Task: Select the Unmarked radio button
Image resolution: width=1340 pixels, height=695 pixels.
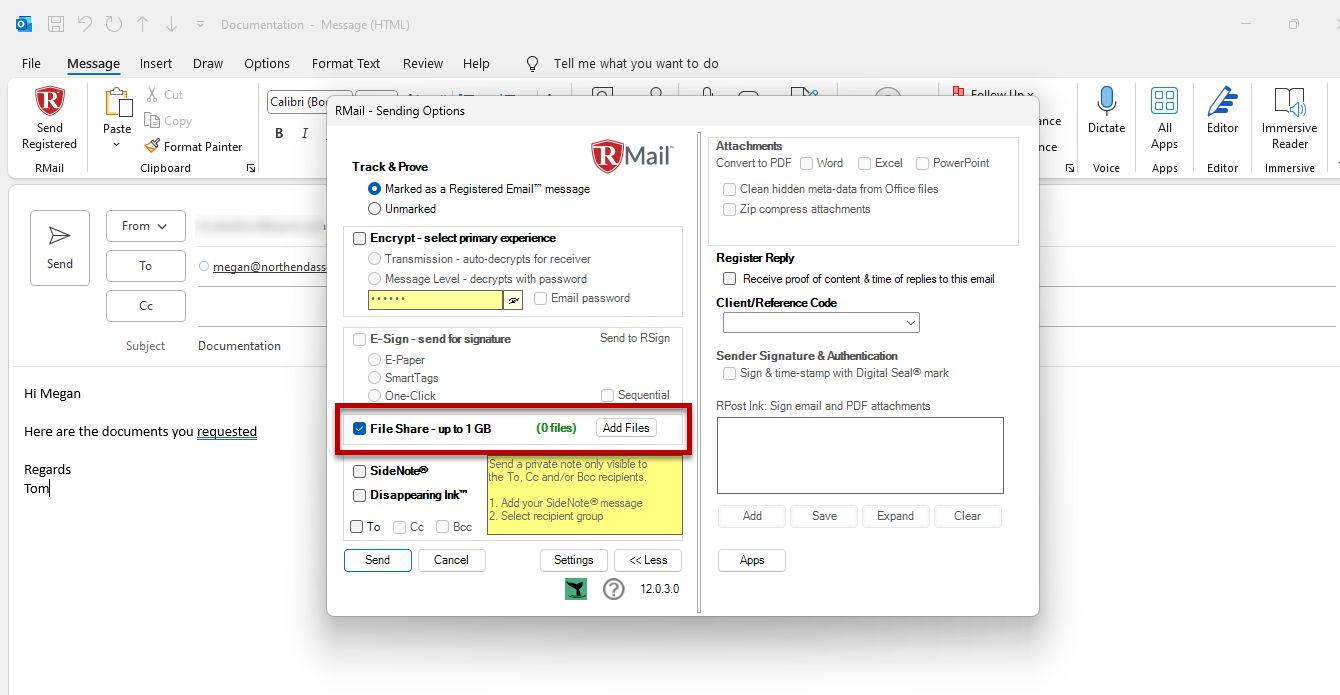Action: coord(375,209)
